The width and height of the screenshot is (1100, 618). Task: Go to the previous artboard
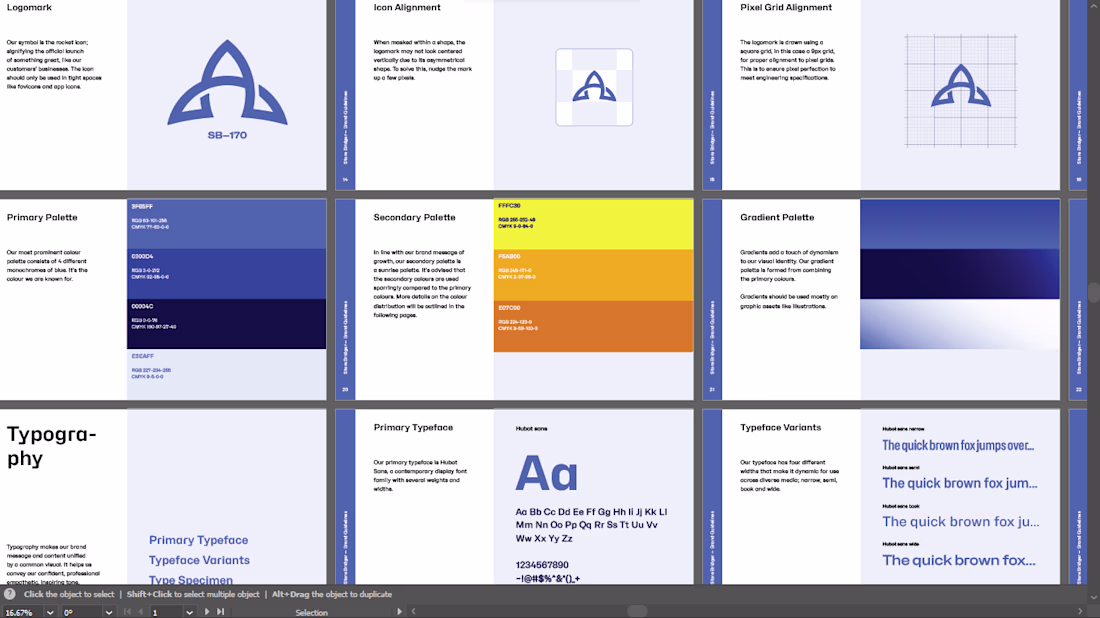tap(140, 612)
